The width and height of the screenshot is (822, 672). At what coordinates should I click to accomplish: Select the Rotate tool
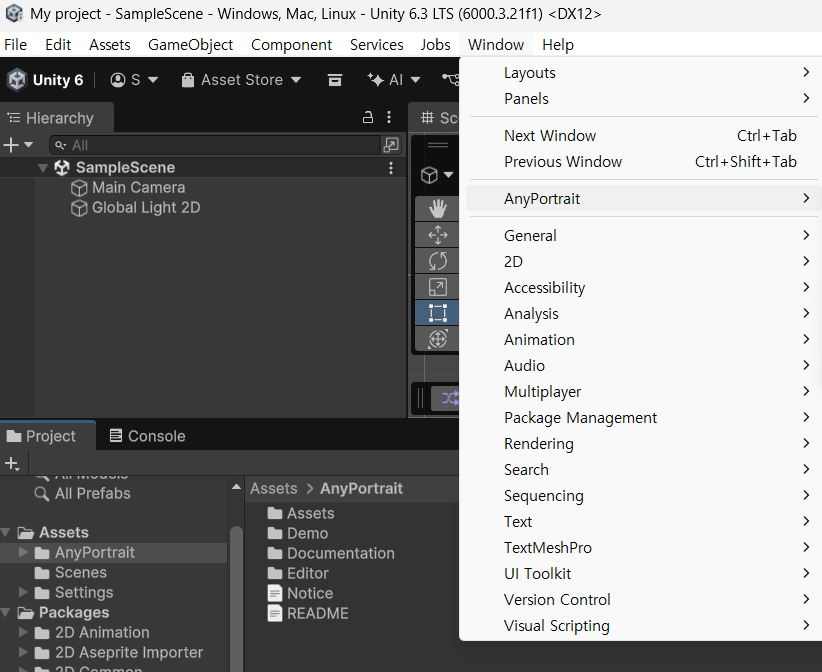[x=437, y=261]
